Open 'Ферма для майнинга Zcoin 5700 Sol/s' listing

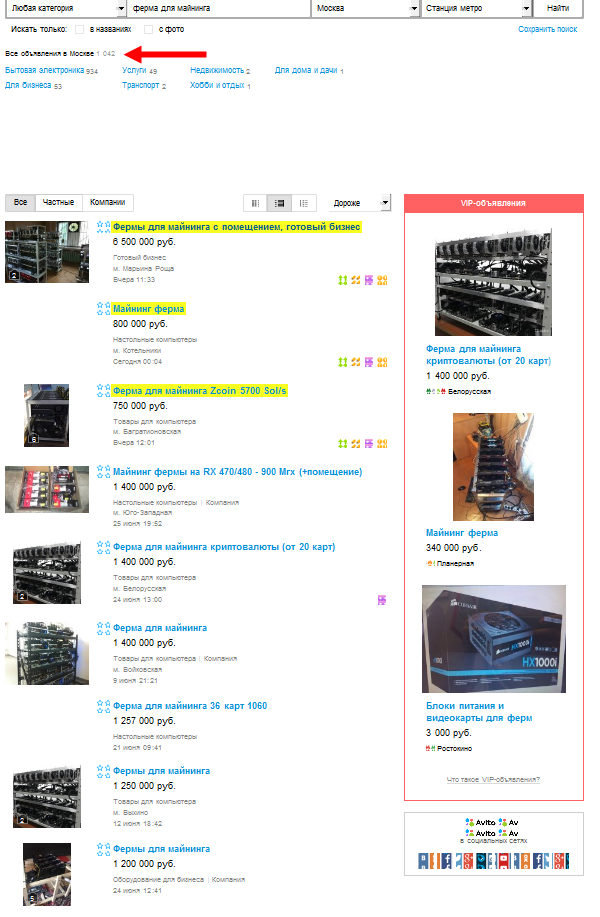pyautogui.click(x=200, y=391)
